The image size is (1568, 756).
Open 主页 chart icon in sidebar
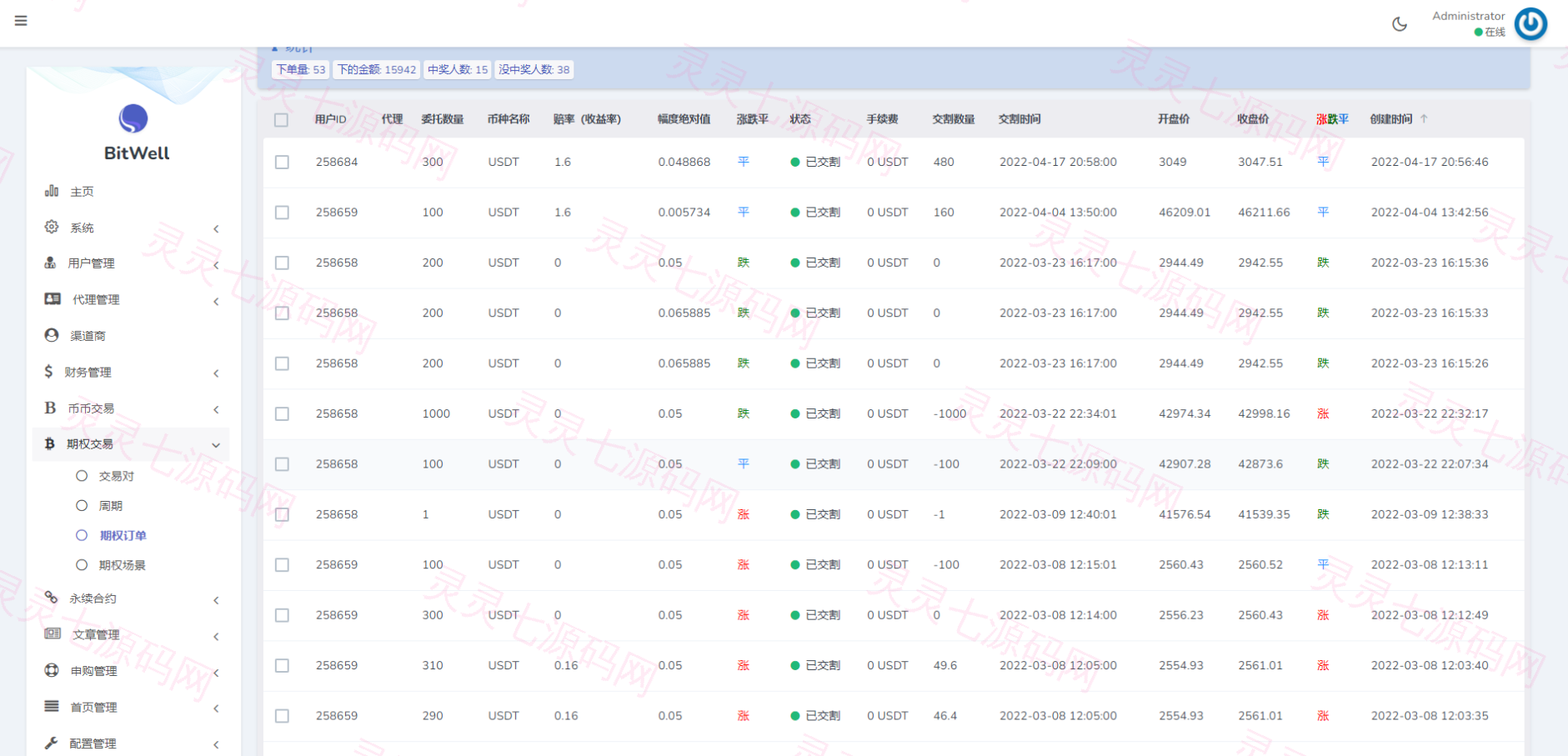point(52,191)
